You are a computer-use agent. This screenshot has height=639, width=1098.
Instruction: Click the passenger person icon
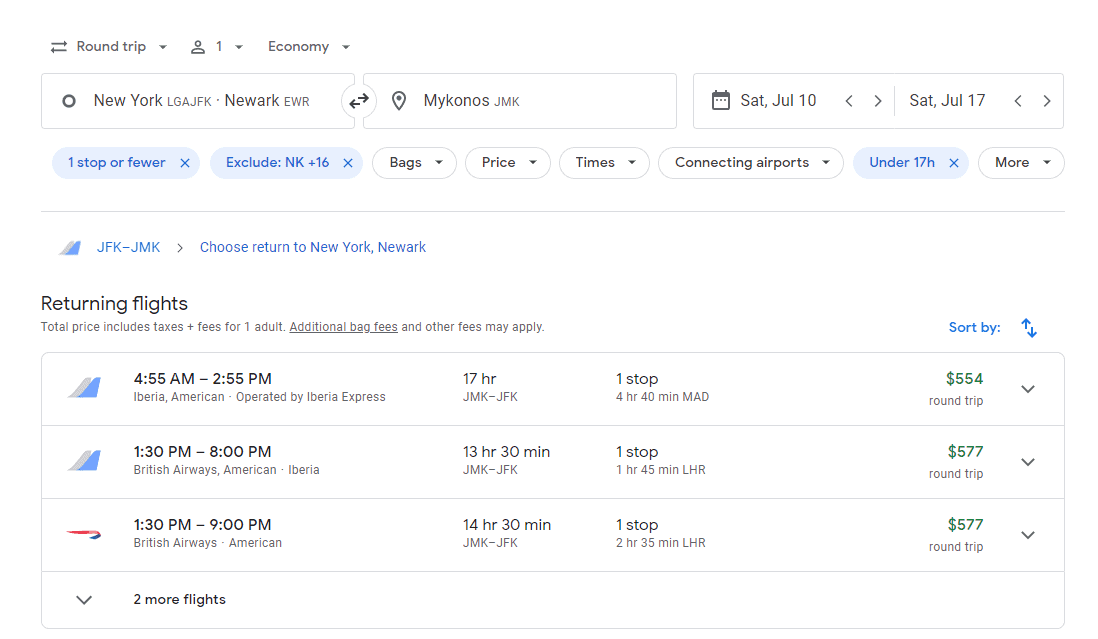coord(197,46)
